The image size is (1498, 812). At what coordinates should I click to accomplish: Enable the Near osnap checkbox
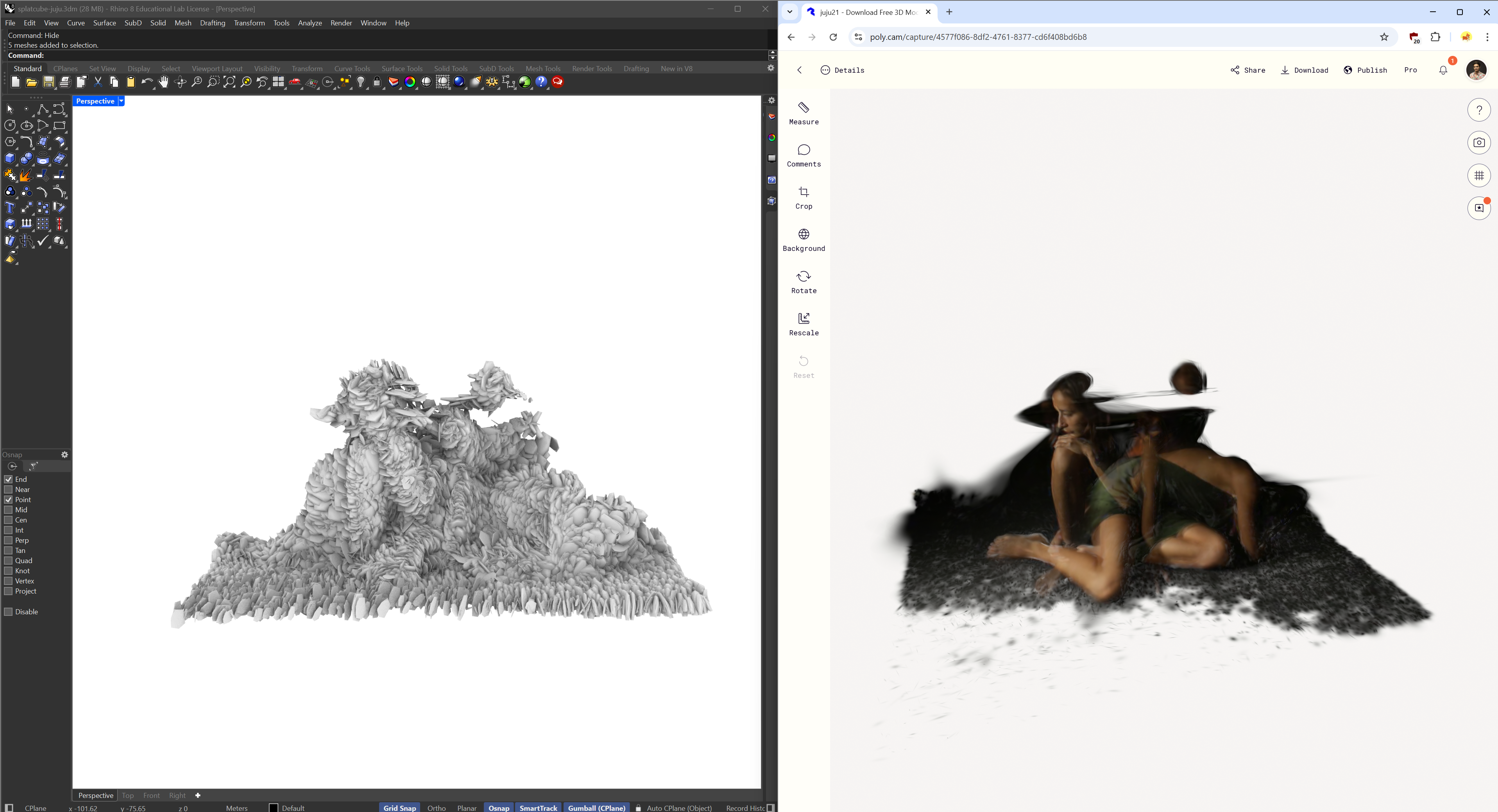pos(9,489)
